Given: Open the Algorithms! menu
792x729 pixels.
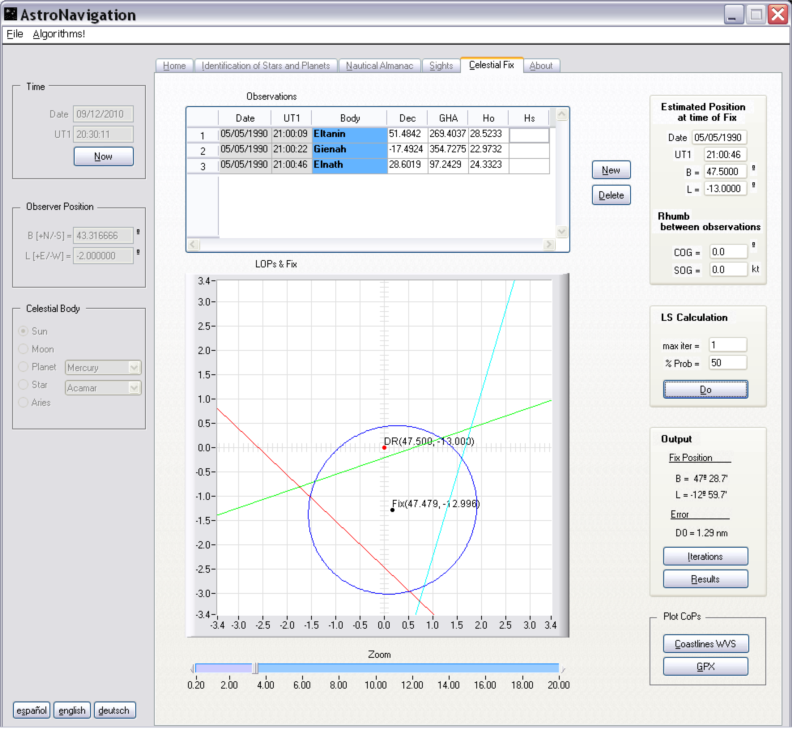Looking at the screenshot, I should 59,34.
